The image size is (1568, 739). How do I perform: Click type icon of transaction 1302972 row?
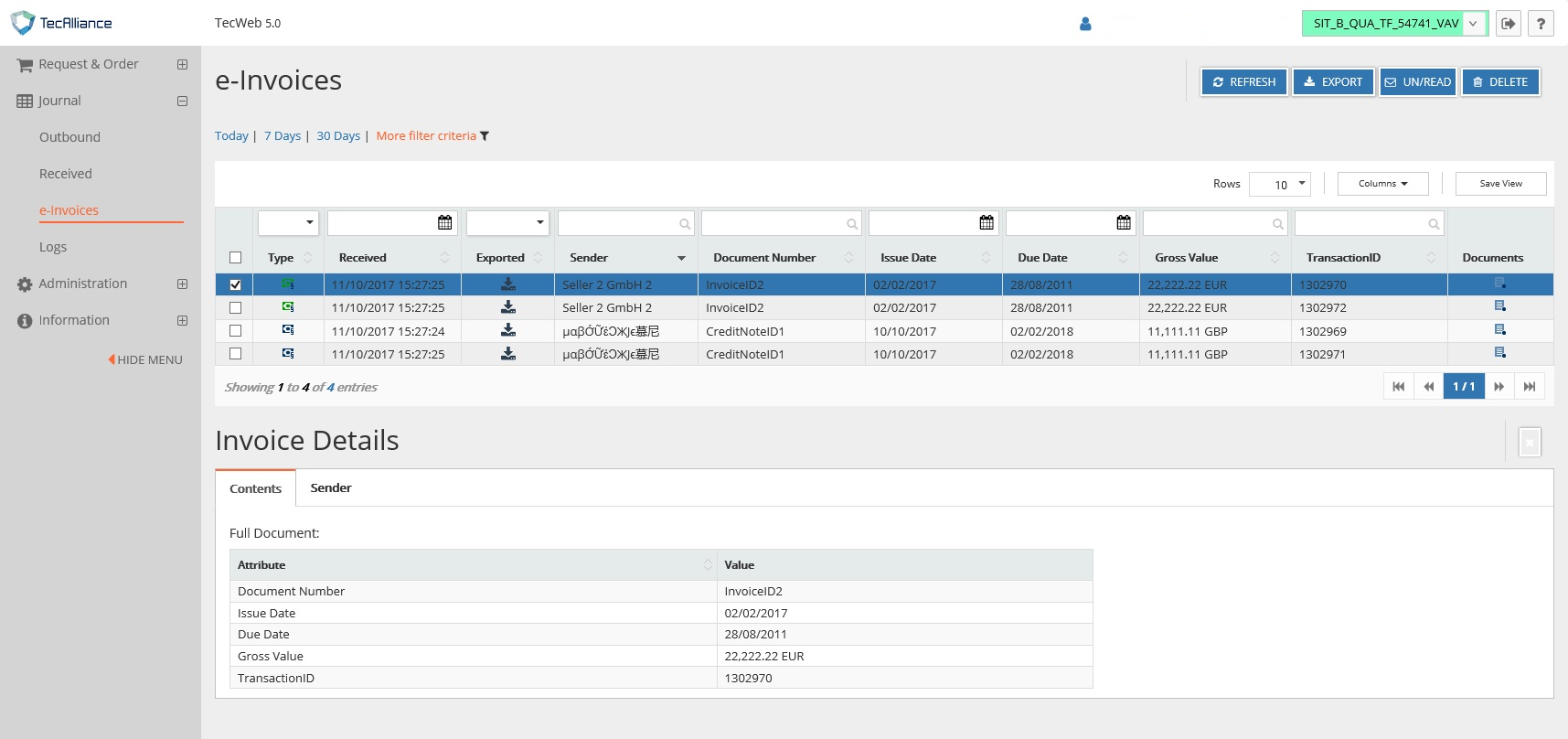288,307
